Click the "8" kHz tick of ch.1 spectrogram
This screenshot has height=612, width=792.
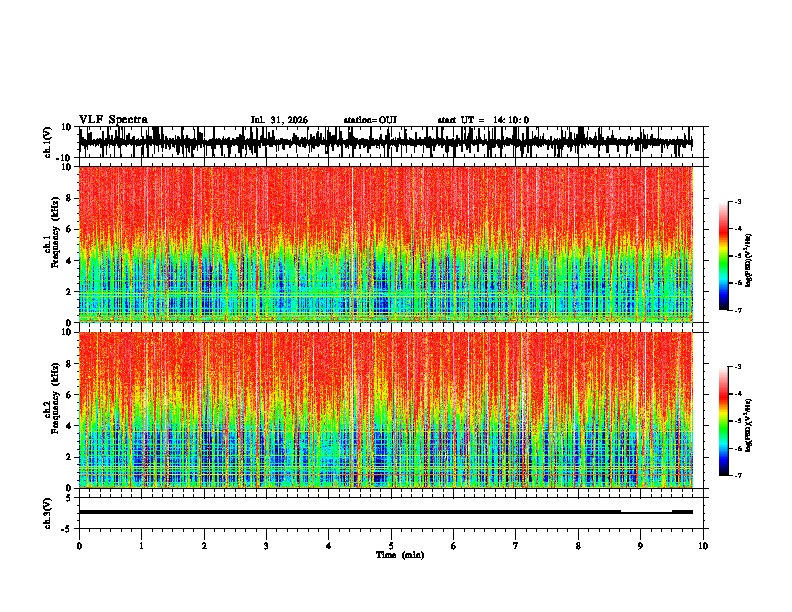(69, 198)
